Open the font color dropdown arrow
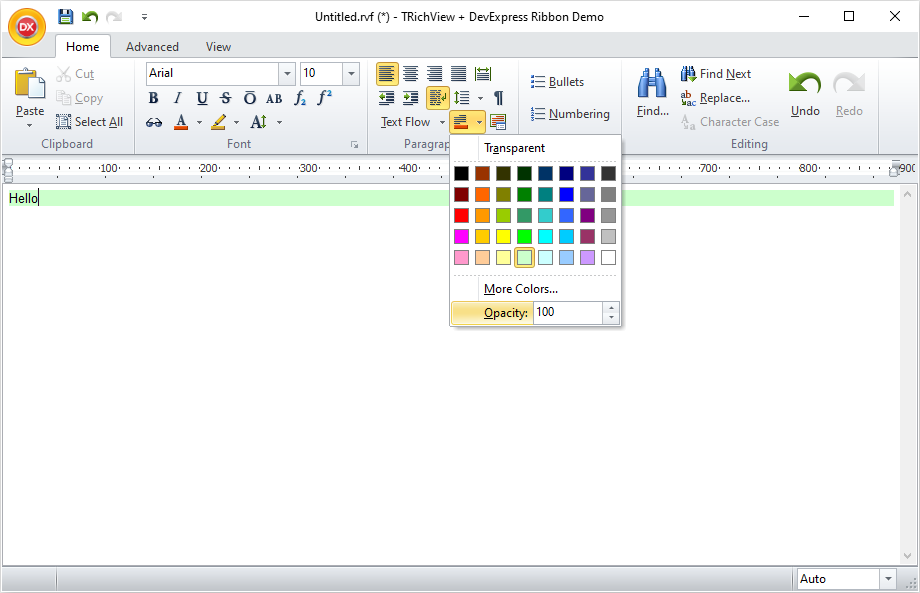 [x=199, y=122]
